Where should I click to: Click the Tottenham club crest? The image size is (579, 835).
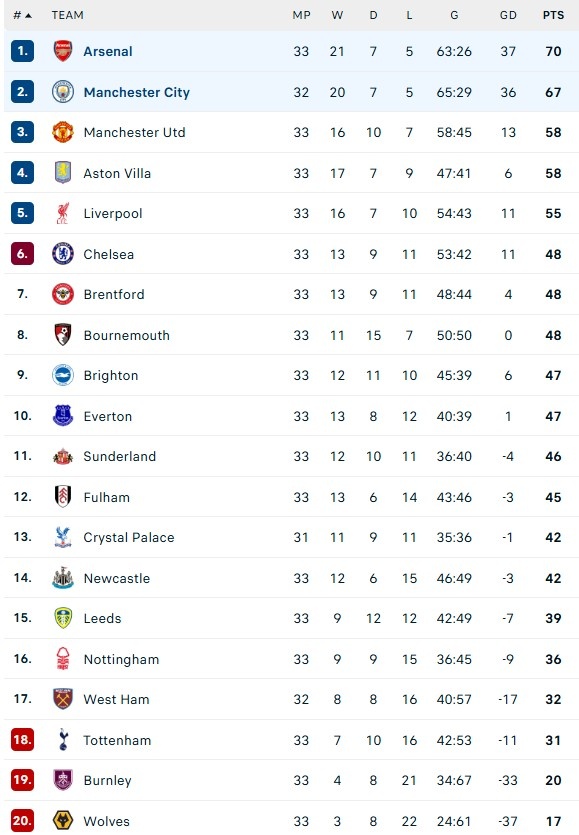click(x=62, y=740)
